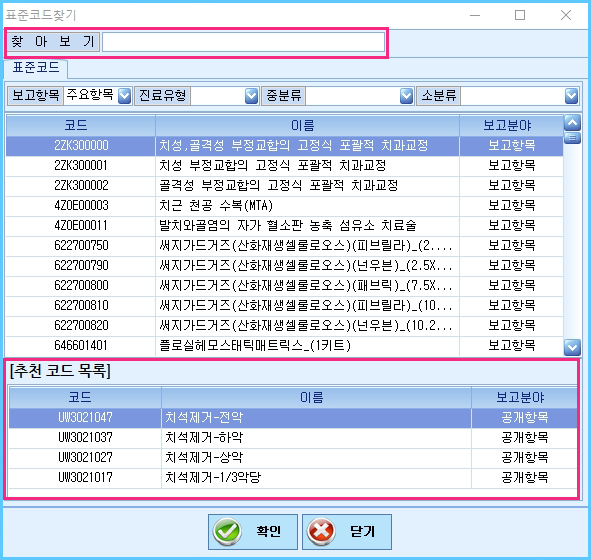The image size is (591, 560).
Task: Sort upper table by 보고분야 header
Action: [511, 125]
